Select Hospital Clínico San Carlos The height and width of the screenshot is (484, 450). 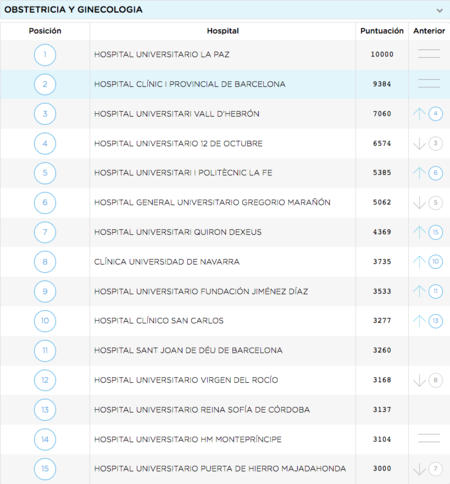point(159,321)
